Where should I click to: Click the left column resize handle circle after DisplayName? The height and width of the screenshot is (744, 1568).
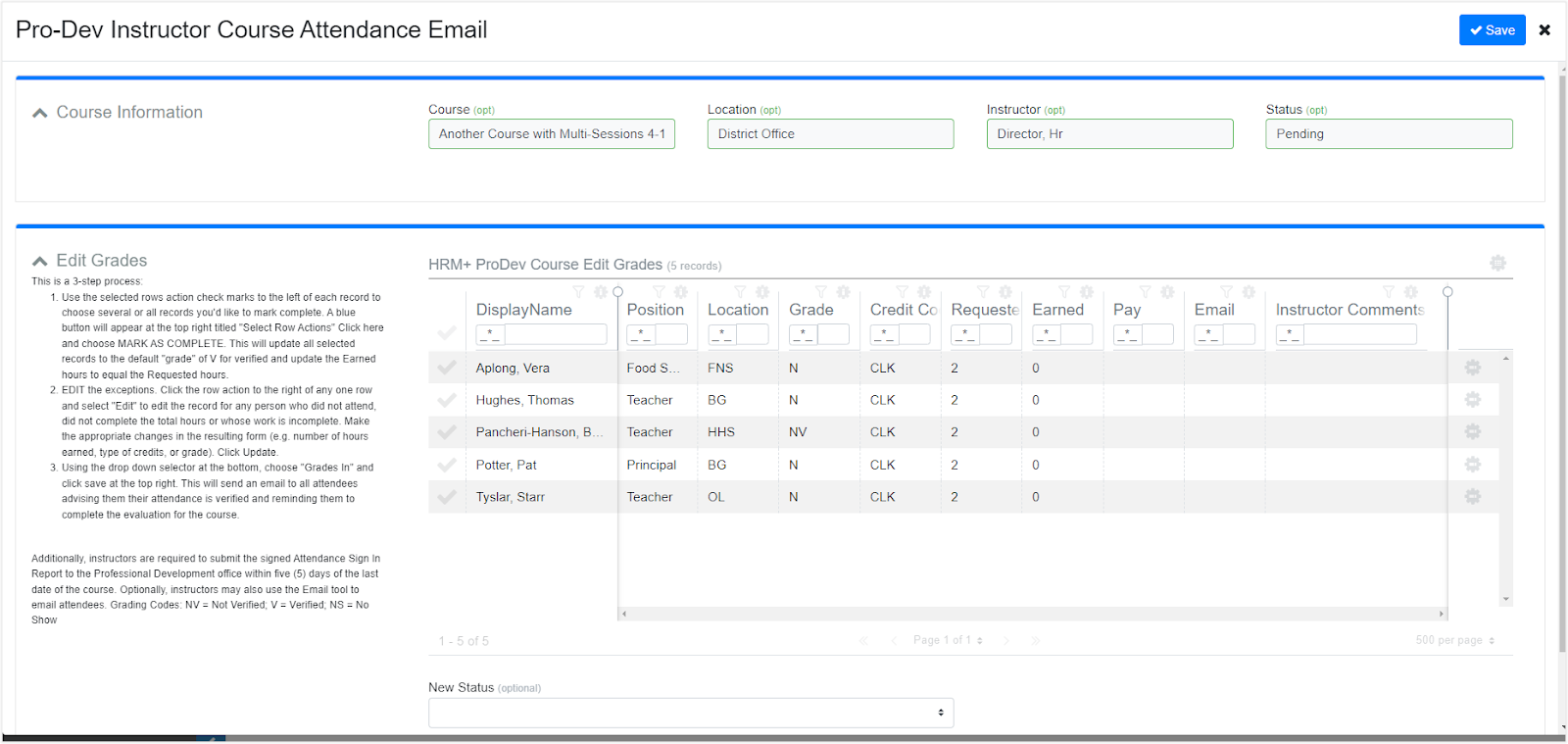(617, 292)
